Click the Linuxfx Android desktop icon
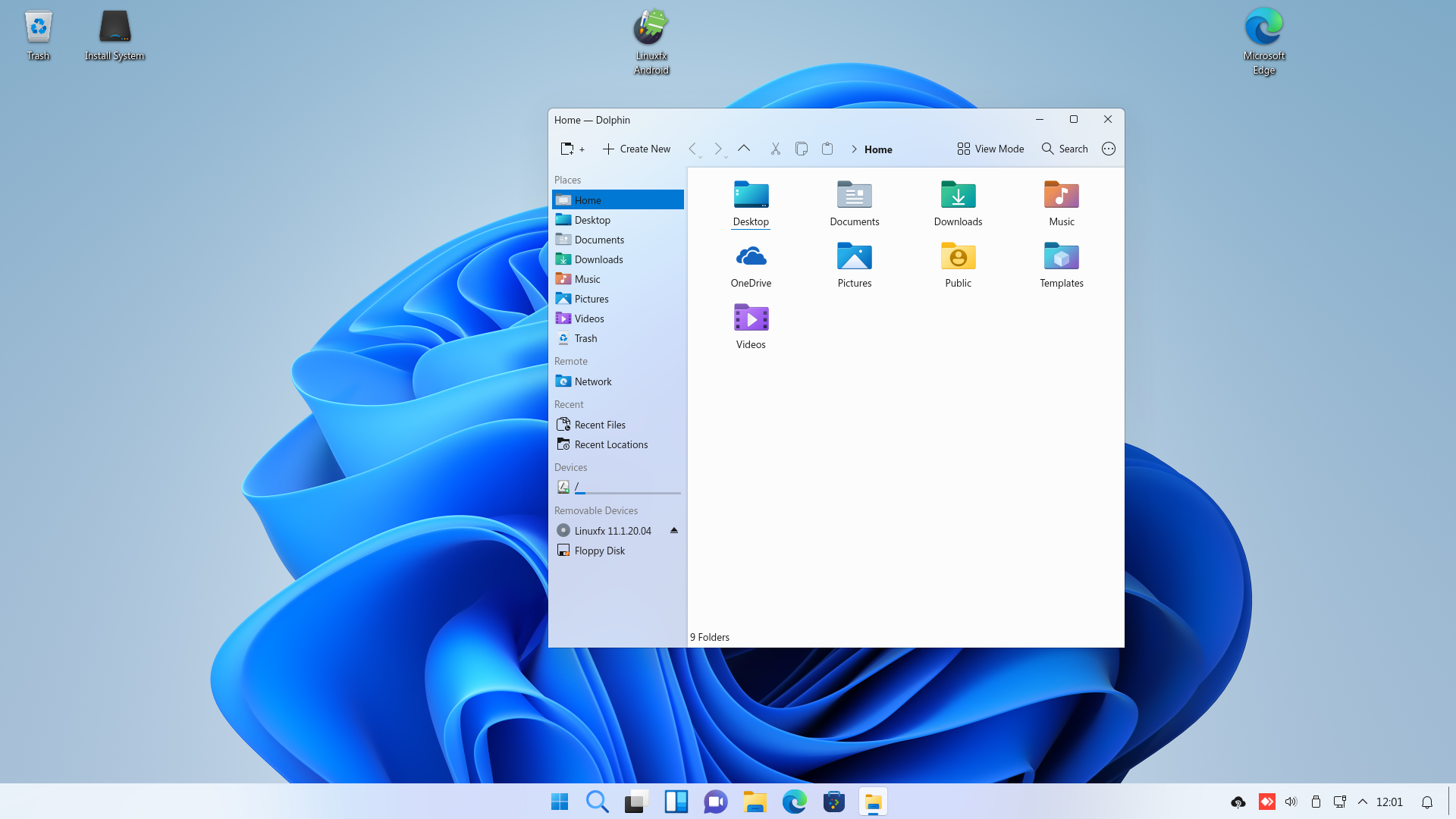 point(652,40)
